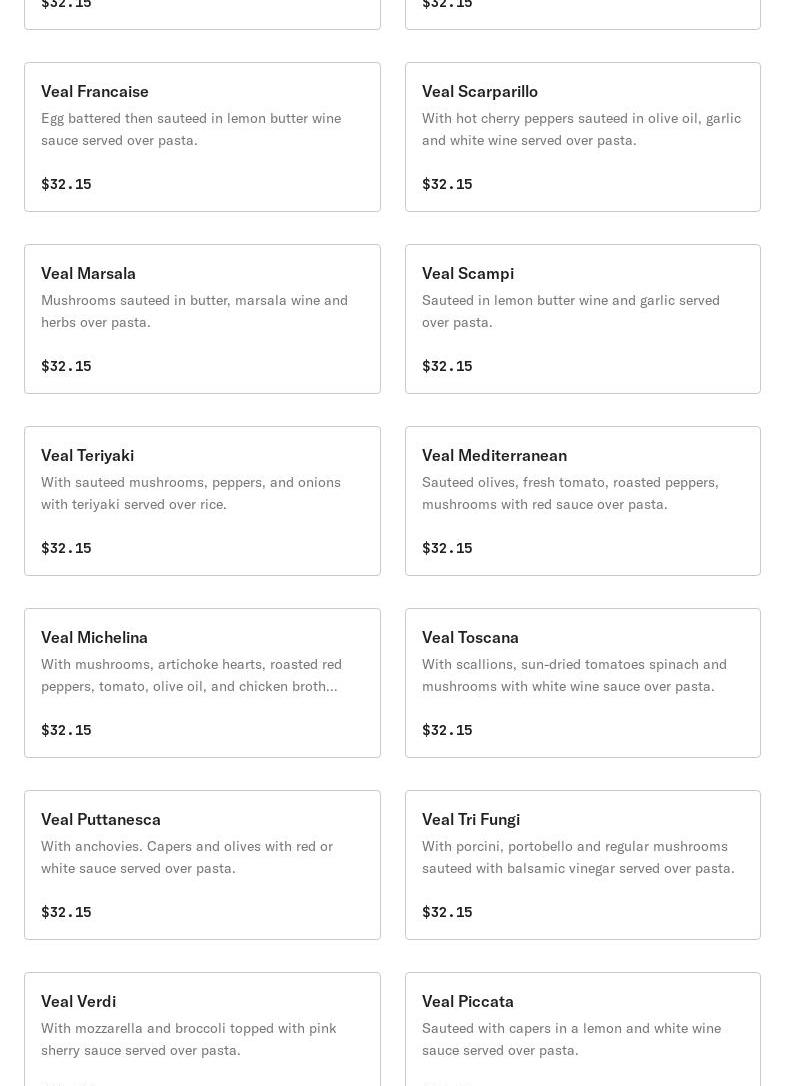Click the Veal Piccata capers description
Screen dimensions: 785x1086
tap(571, 1039)
